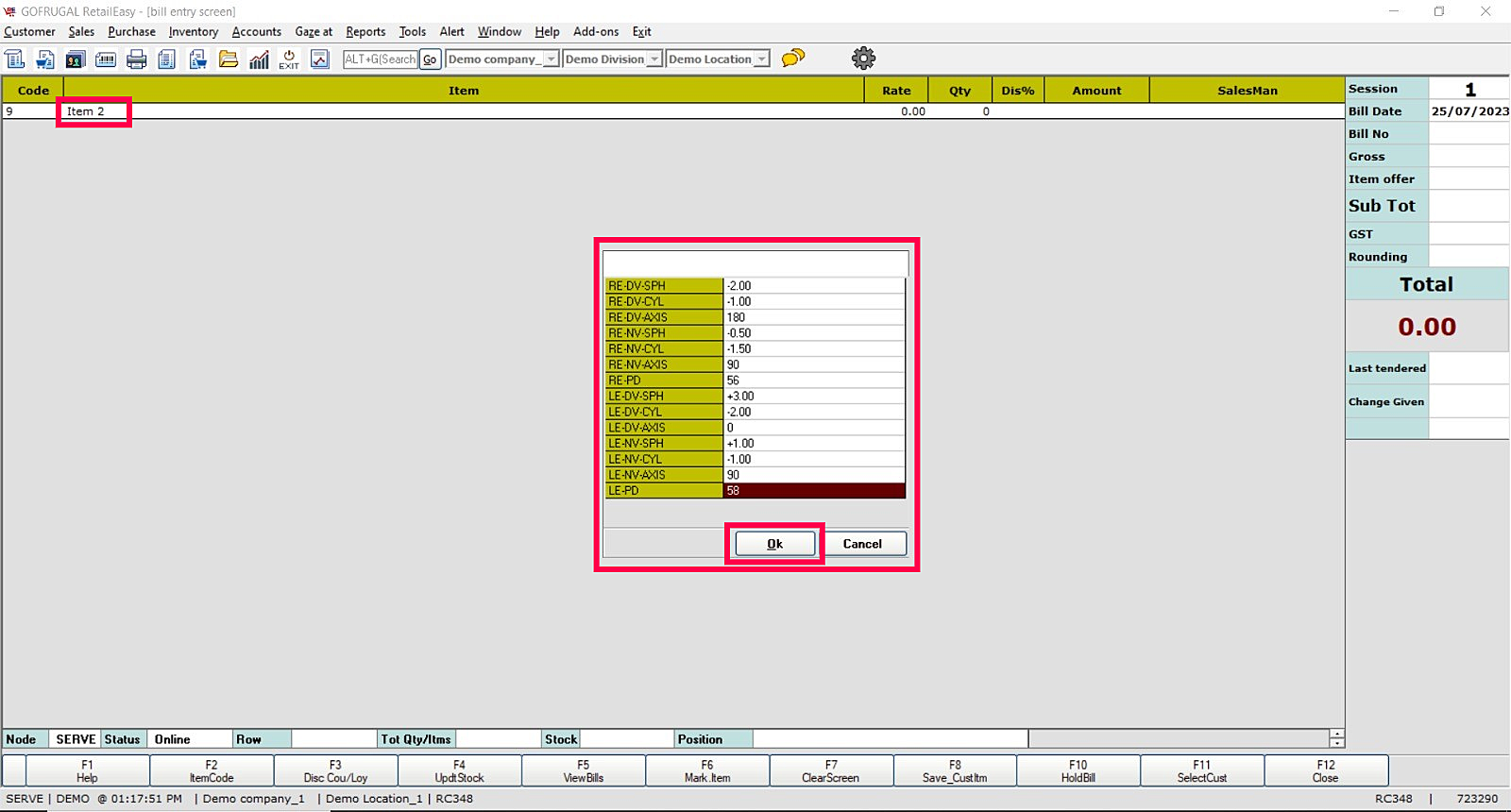The height and width of the screenshot is (812, 1511).
Task: Click the cart document icon beside the folder
Action: pyautogui.click(x=197, y=59)
